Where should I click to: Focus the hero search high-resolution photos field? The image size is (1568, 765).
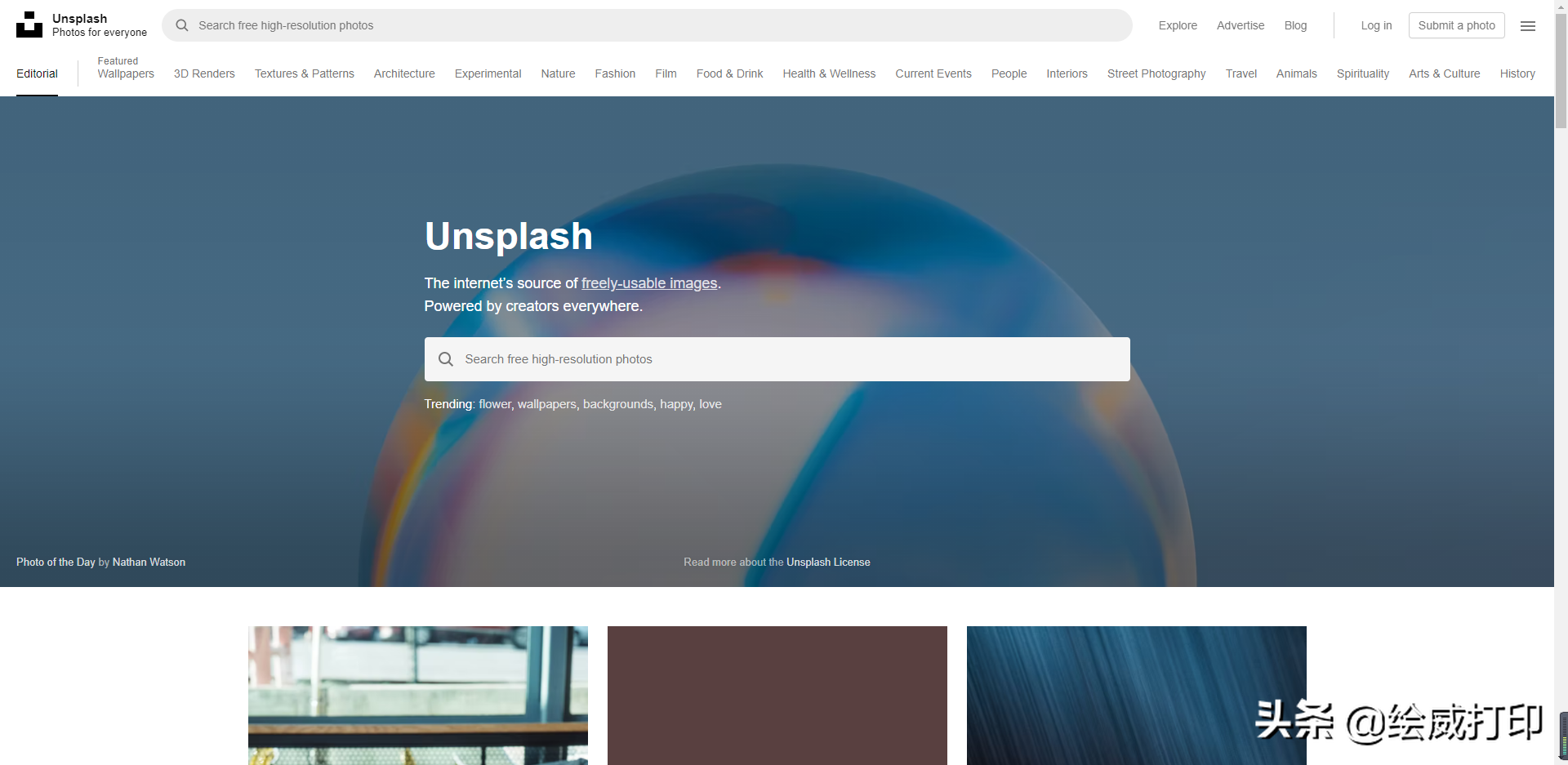pyautogui.click(x=777, y=359)
